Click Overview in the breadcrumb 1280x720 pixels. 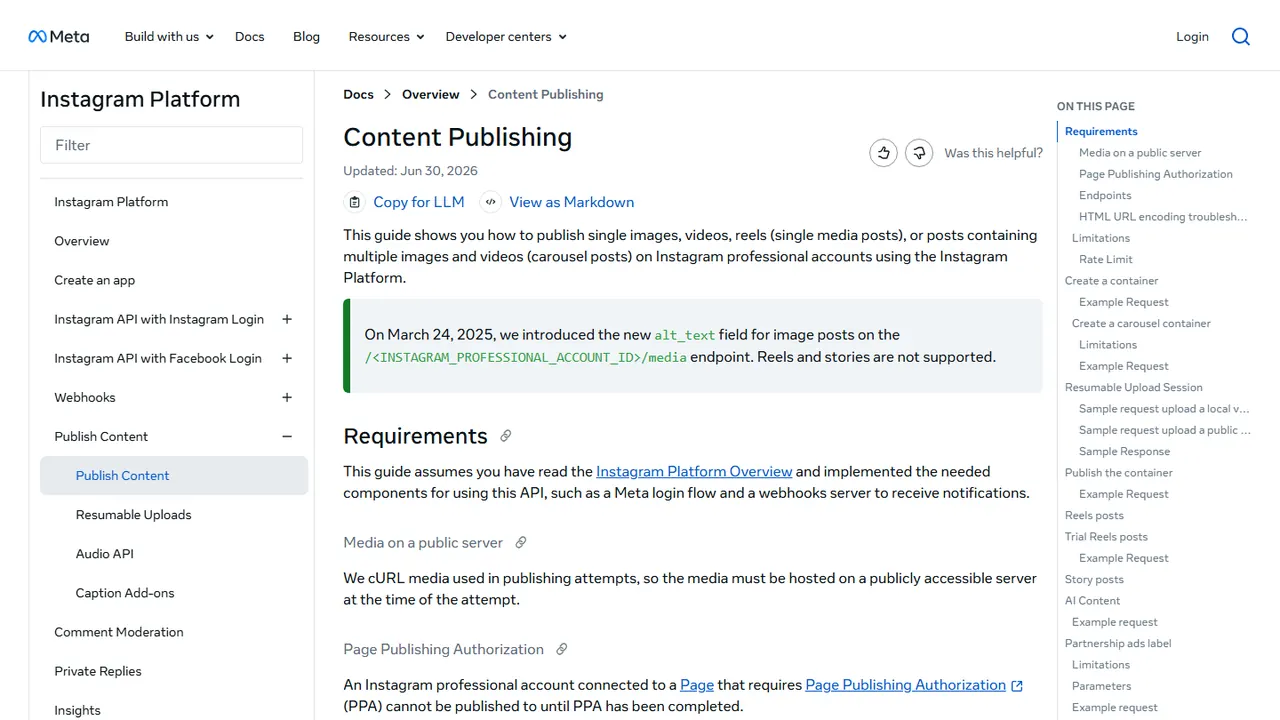tap(431, 95)
